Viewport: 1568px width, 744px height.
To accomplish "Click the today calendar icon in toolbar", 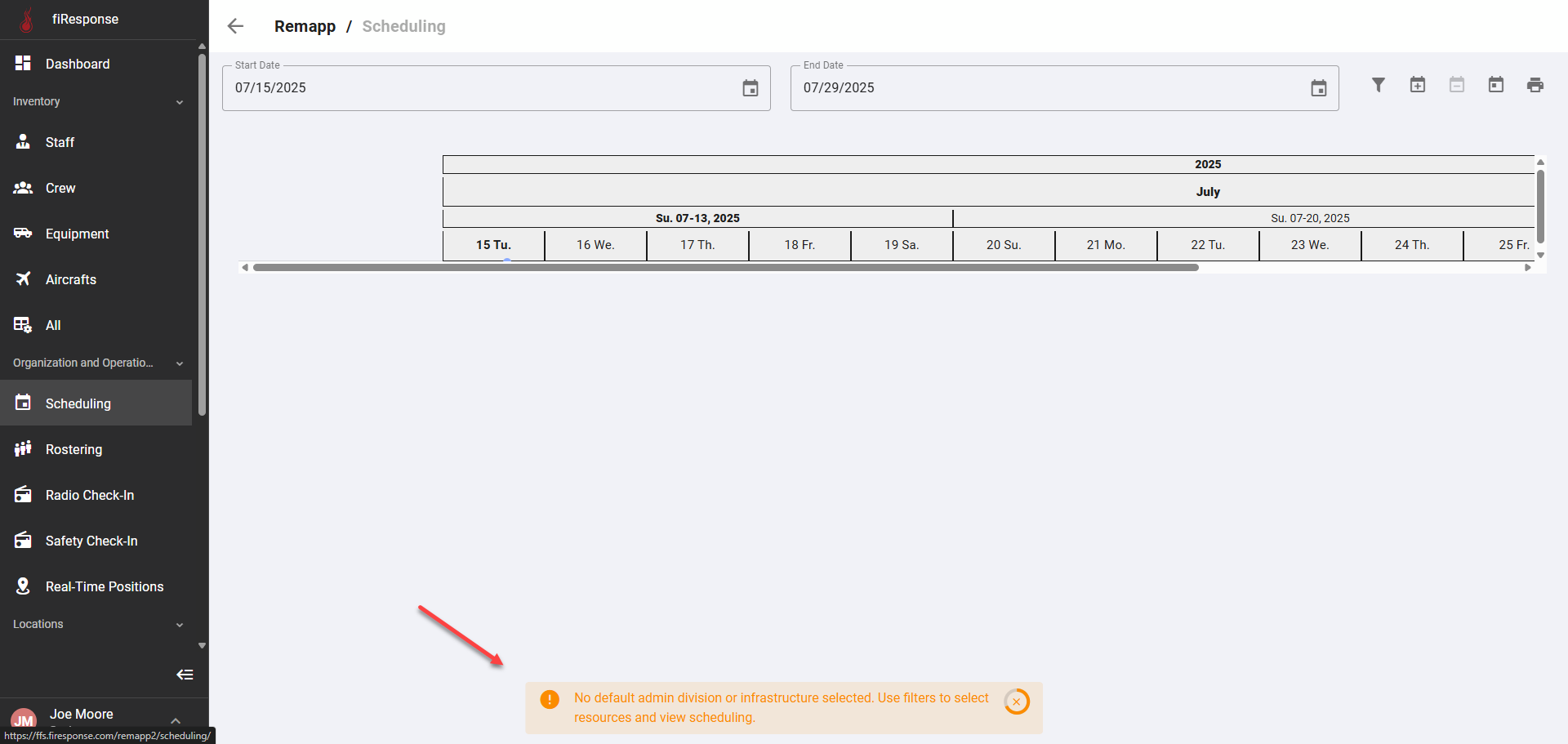I will click(1496, 85).
